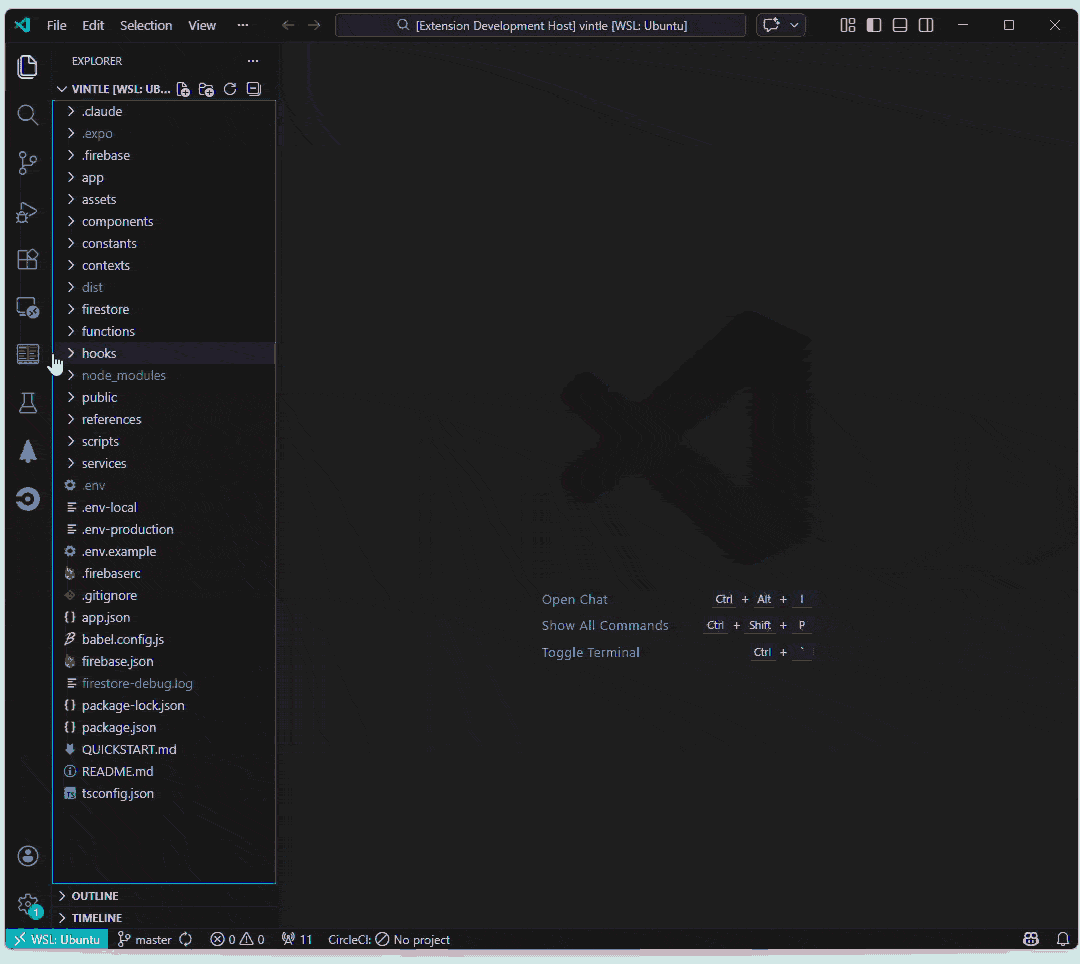Toggle the secondary side bar
The height and width of the screenshot is (964, 1080).
(x=926, y=25)
